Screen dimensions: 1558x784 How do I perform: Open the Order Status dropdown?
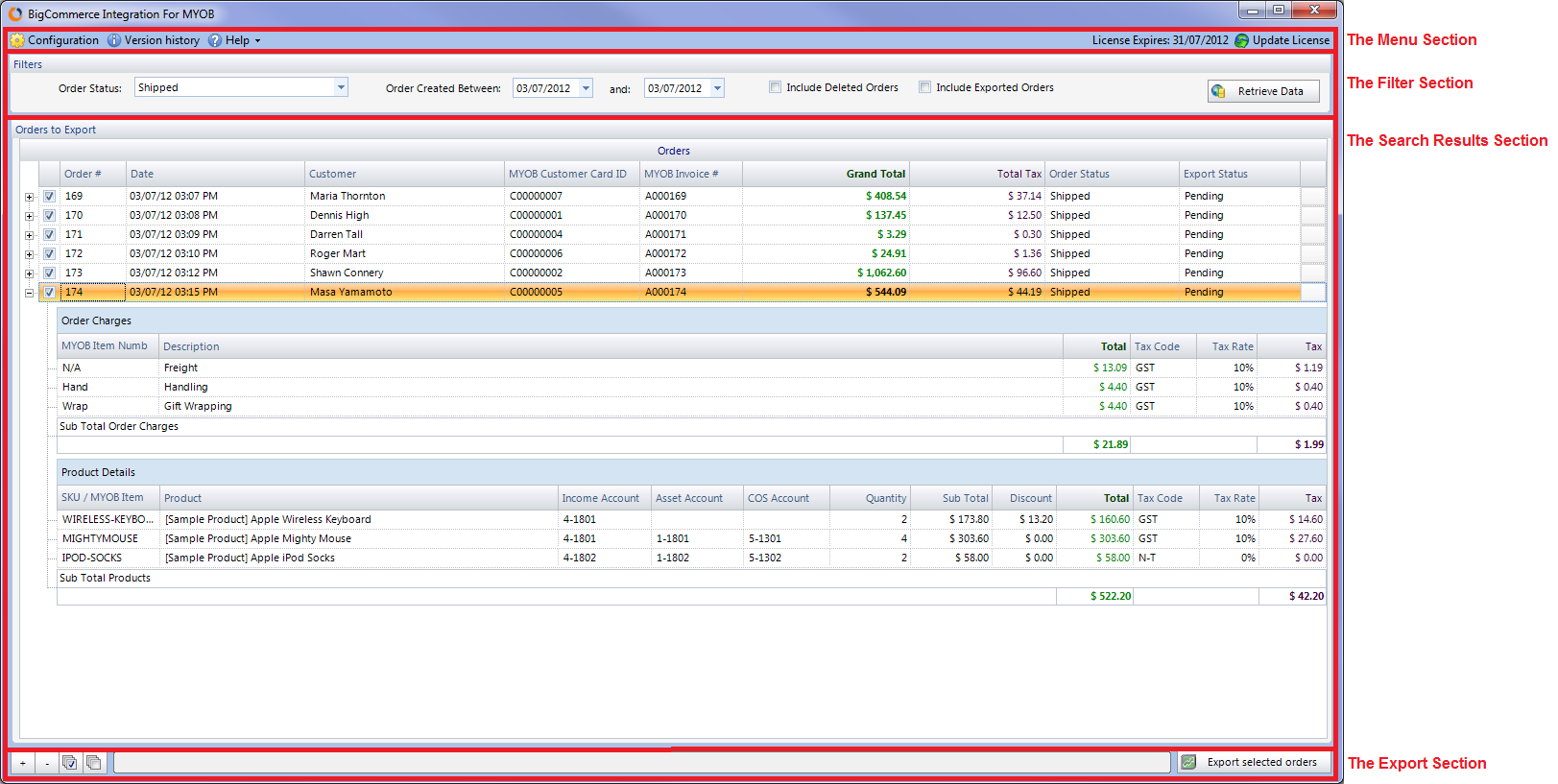341,87
